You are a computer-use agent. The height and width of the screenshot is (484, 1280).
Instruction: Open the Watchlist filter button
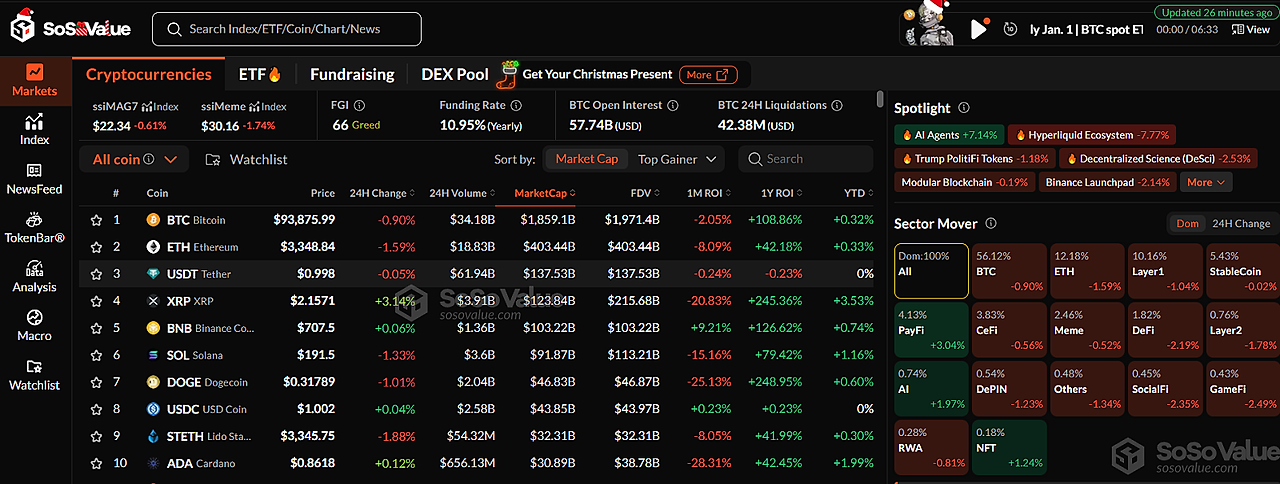click(246, 159)
